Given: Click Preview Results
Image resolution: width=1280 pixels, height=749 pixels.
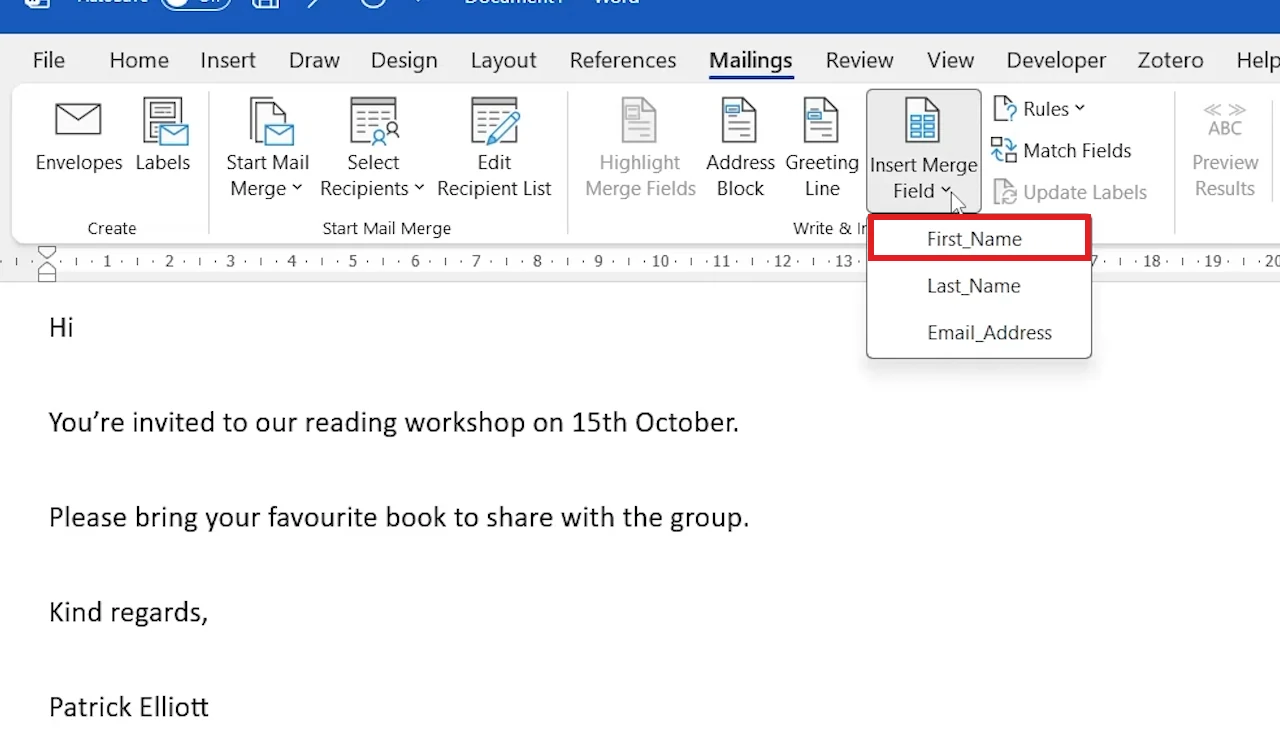Looking at the screenshot, I should (x=1225, y=148).
